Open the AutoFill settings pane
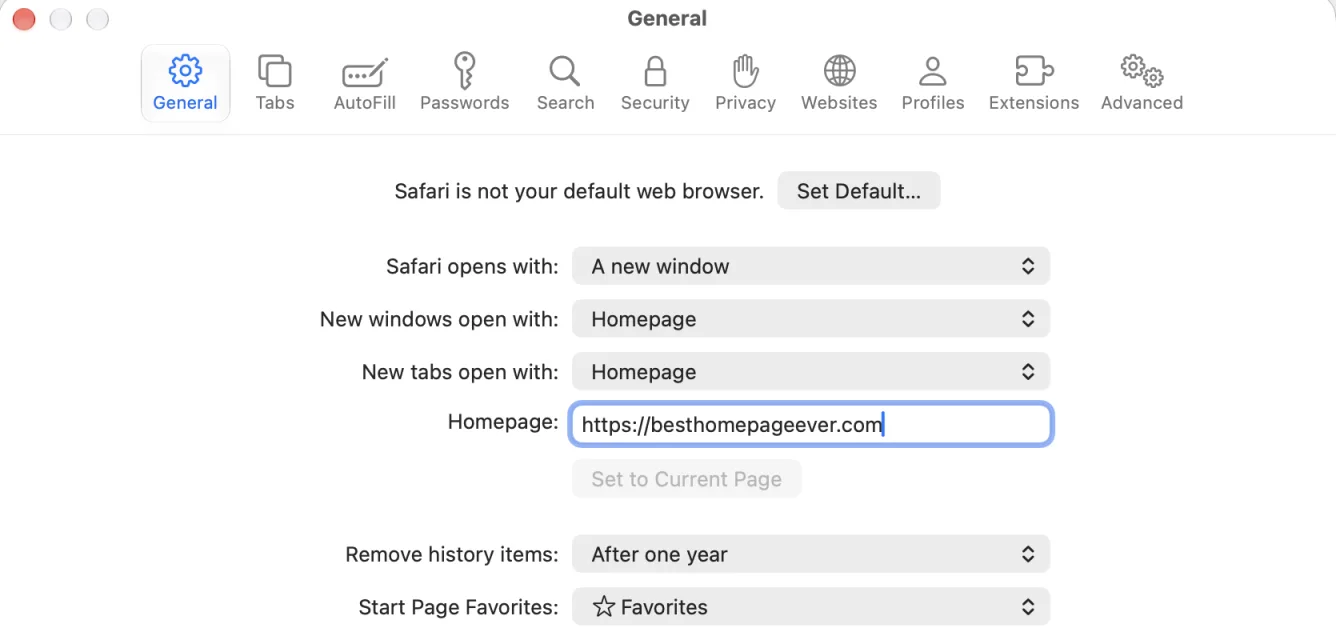This screenshot has width=1336, height=640. (x=365, y=84)
